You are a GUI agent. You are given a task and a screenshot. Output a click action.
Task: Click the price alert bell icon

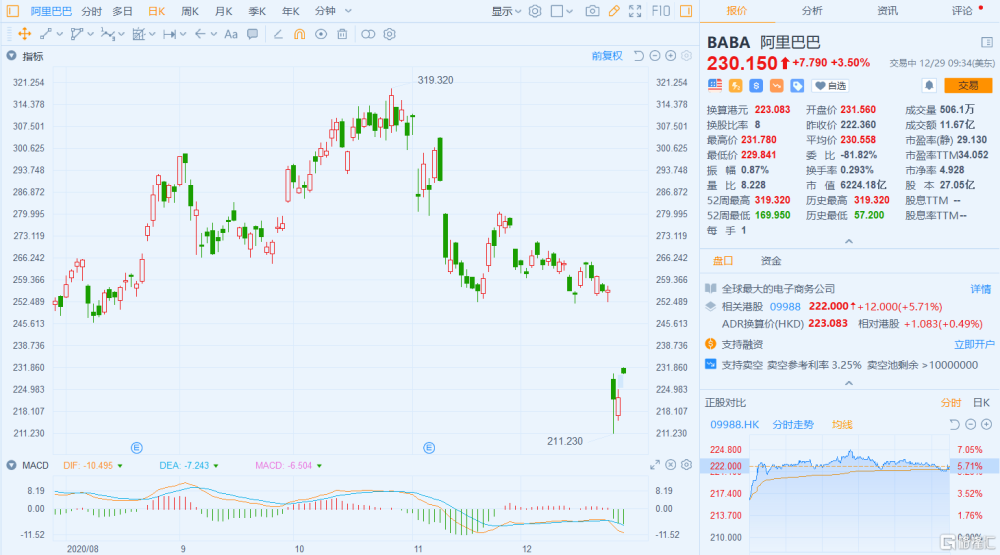[x=929, y=85]
